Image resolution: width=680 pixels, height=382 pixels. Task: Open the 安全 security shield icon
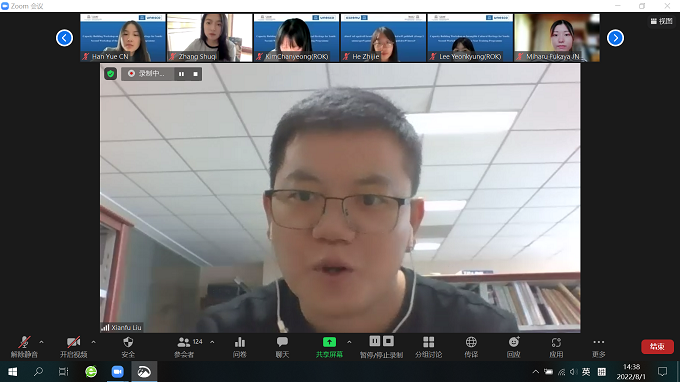tap(128, 347)
